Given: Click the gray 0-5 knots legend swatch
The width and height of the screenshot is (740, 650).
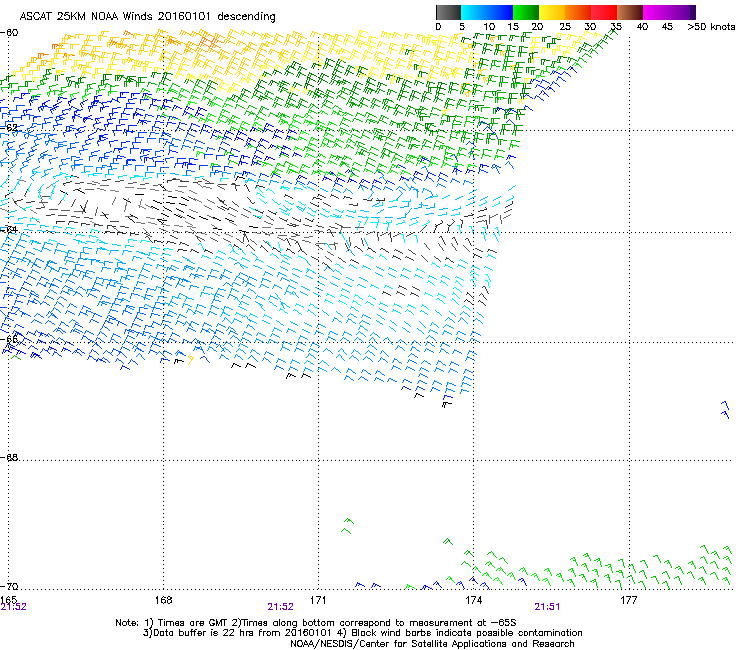Looking at the screenshot, I should pos(448,12).
